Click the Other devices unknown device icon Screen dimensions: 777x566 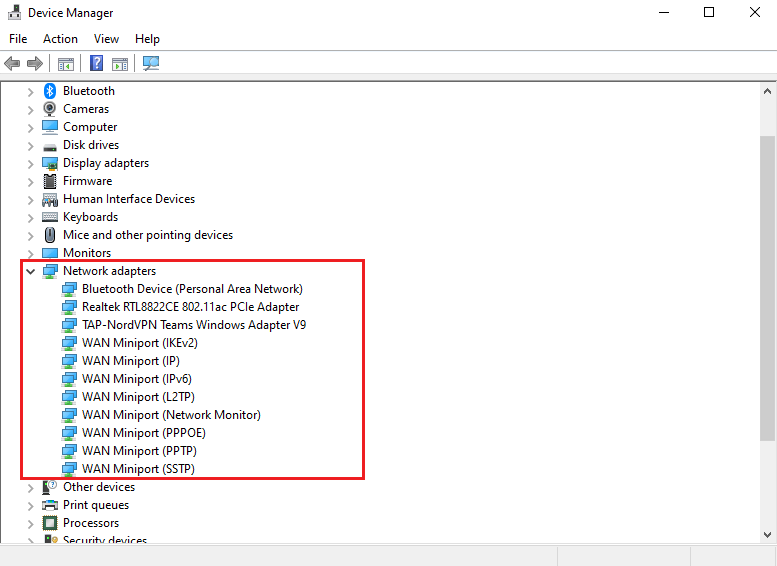tap(50, 487)
